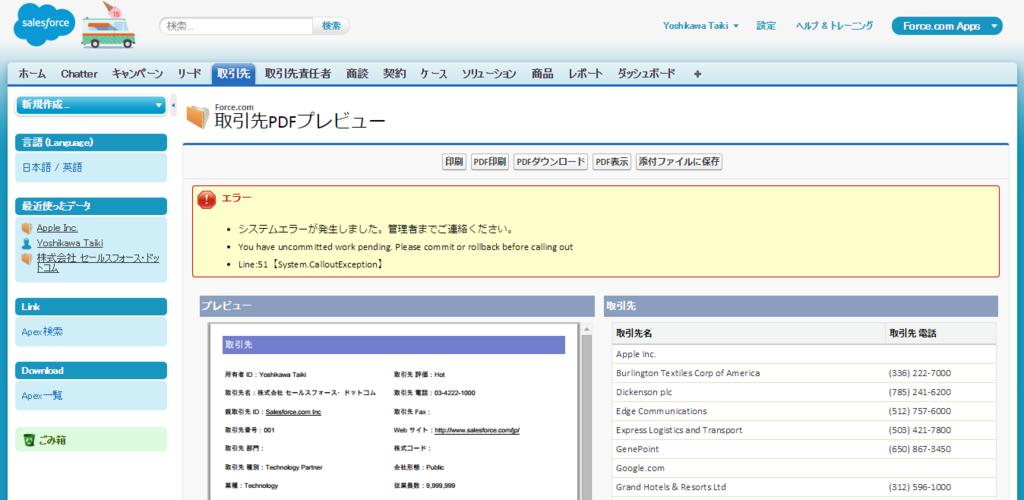Click the Salesforce cloud logo

(44, 23)
